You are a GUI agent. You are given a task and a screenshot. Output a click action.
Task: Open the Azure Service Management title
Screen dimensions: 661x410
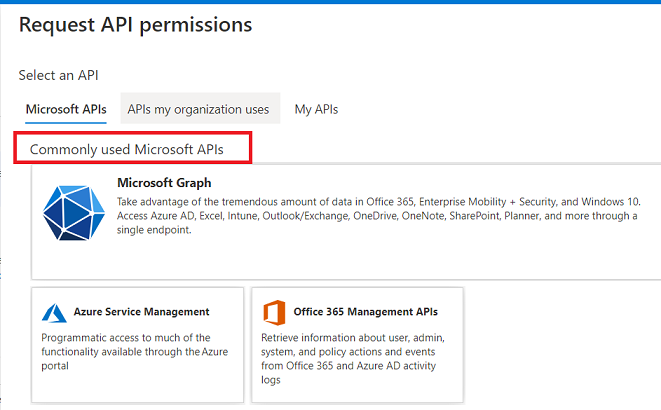141,312
